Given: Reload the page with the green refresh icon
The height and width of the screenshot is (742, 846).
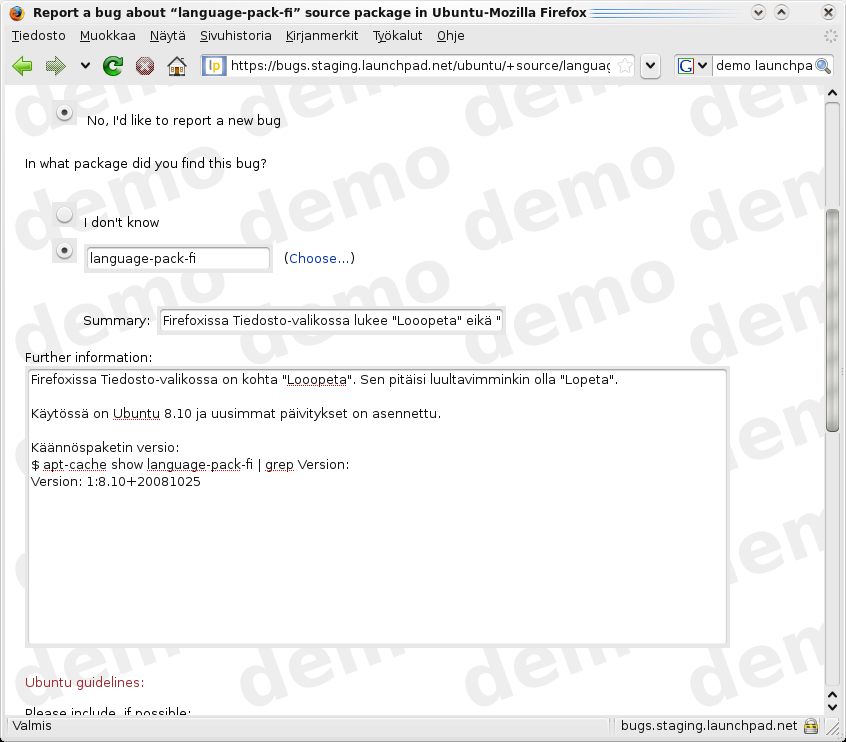Looking at the screenshot, I should tap(113, 66).
